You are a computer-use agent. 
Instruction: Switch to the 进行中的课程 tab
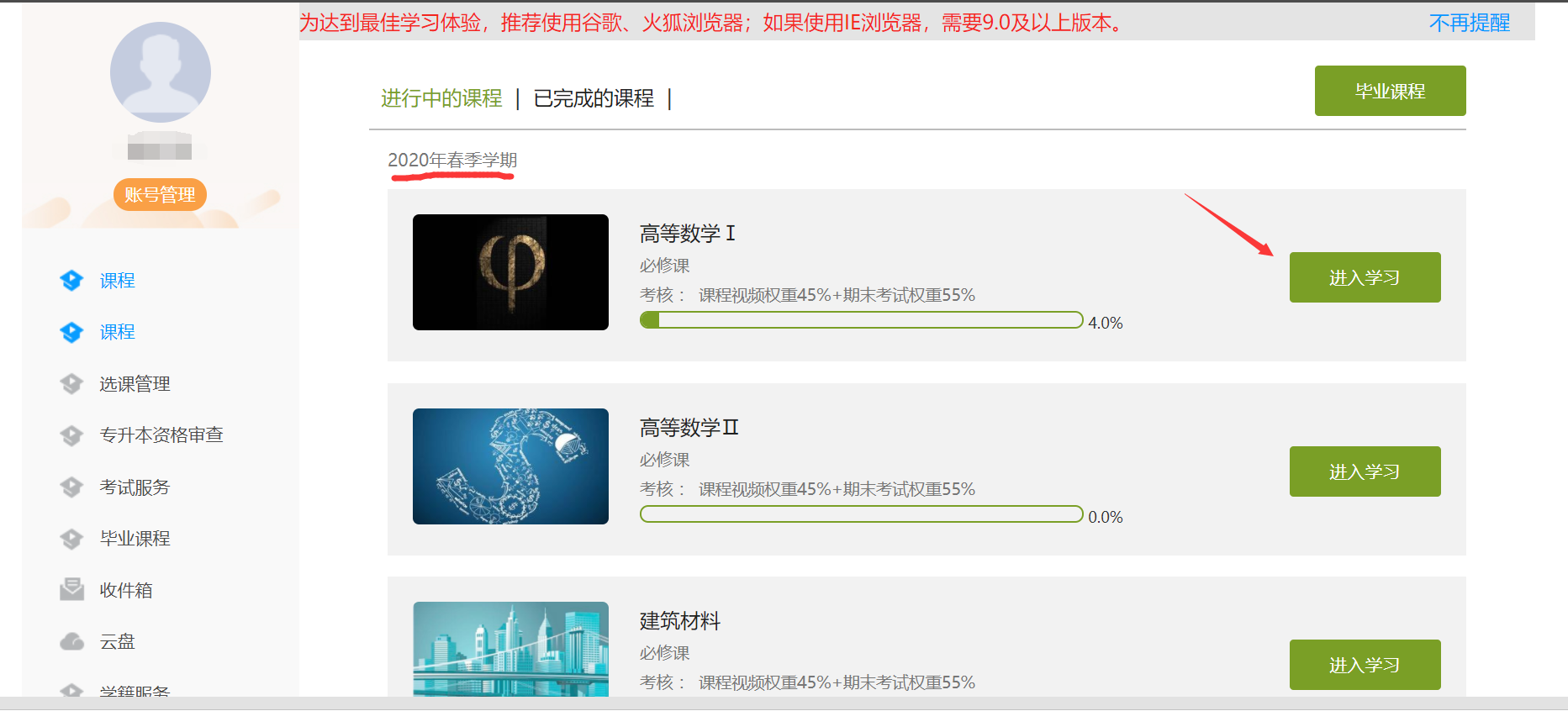click(x=441, y=98)
